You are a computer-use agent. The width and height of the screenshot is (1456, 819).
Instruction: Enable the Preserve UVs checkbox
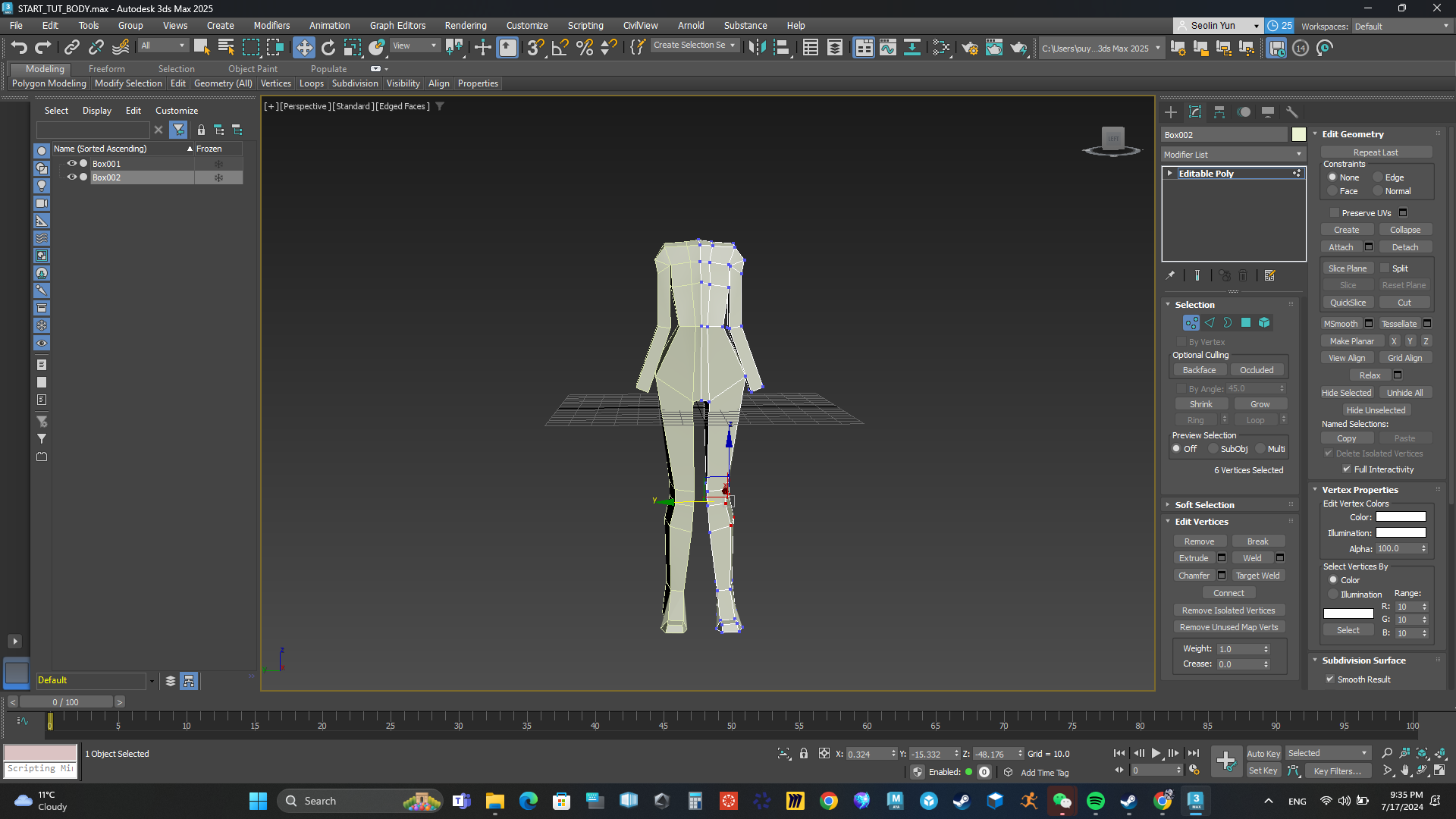(x=1334, y=213)
